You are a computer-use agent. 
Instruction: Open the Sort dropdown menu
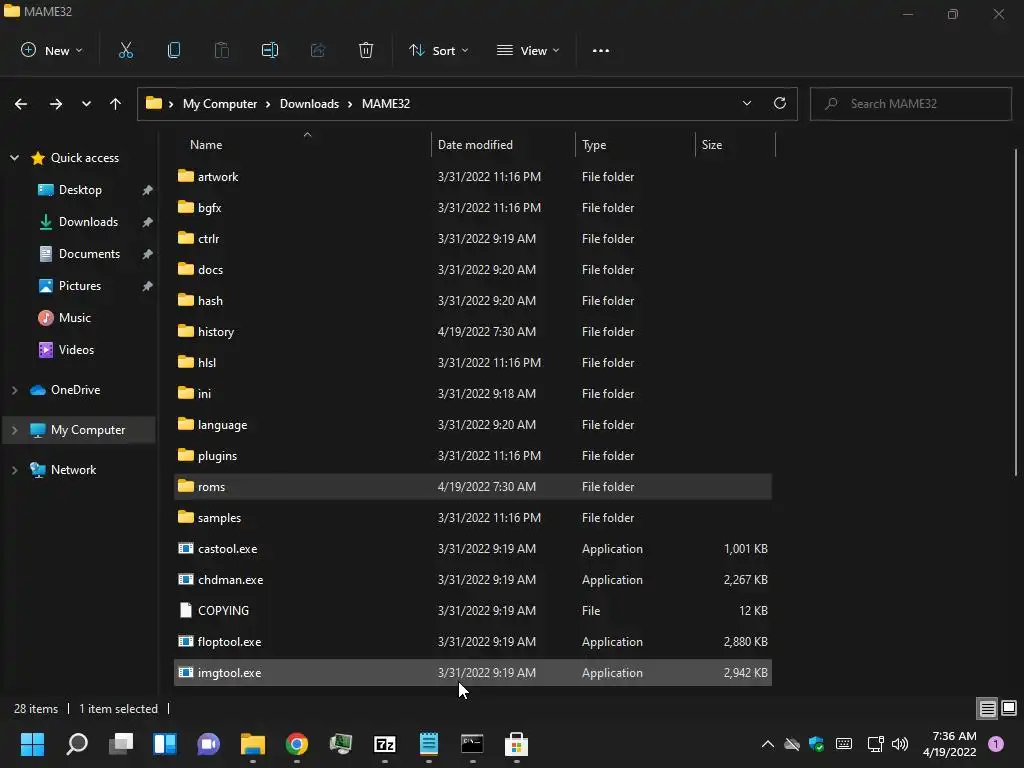pyautogui.click(x=439, y=50)
